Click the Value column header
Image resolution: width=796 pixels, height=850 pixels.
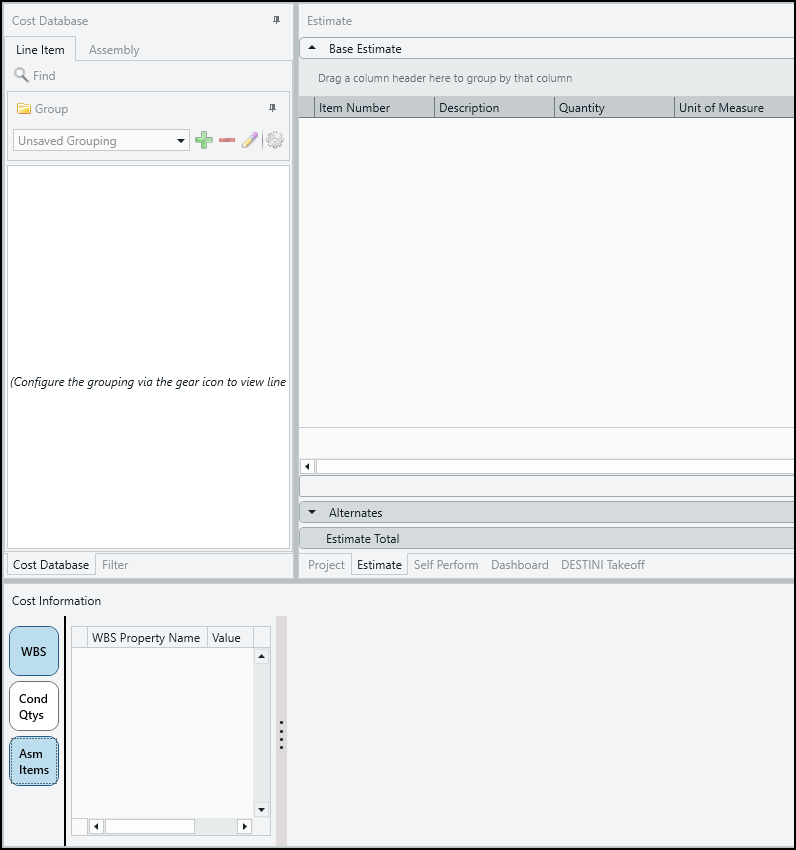click(x=230, y=638)
